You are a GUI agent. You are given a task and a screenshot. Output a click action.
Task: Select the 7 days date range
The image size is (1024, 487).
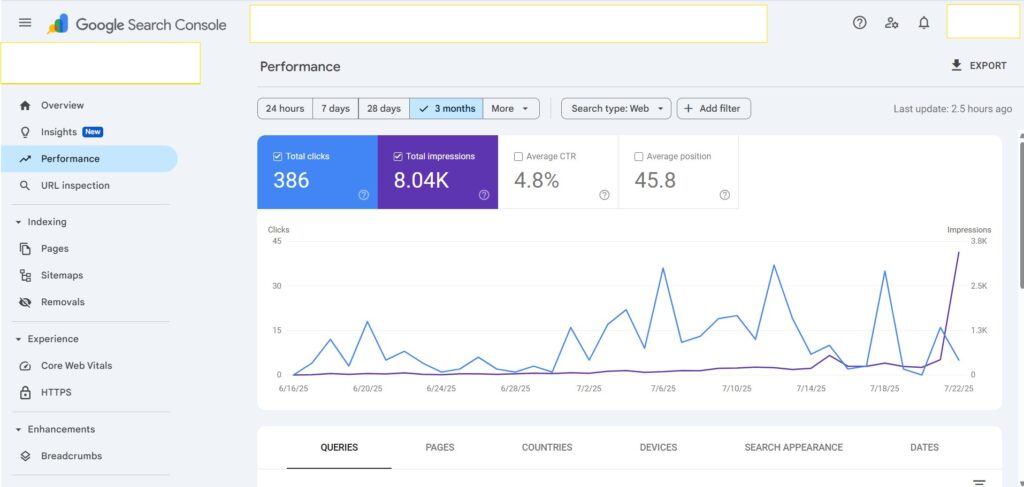tap(336, 108)
